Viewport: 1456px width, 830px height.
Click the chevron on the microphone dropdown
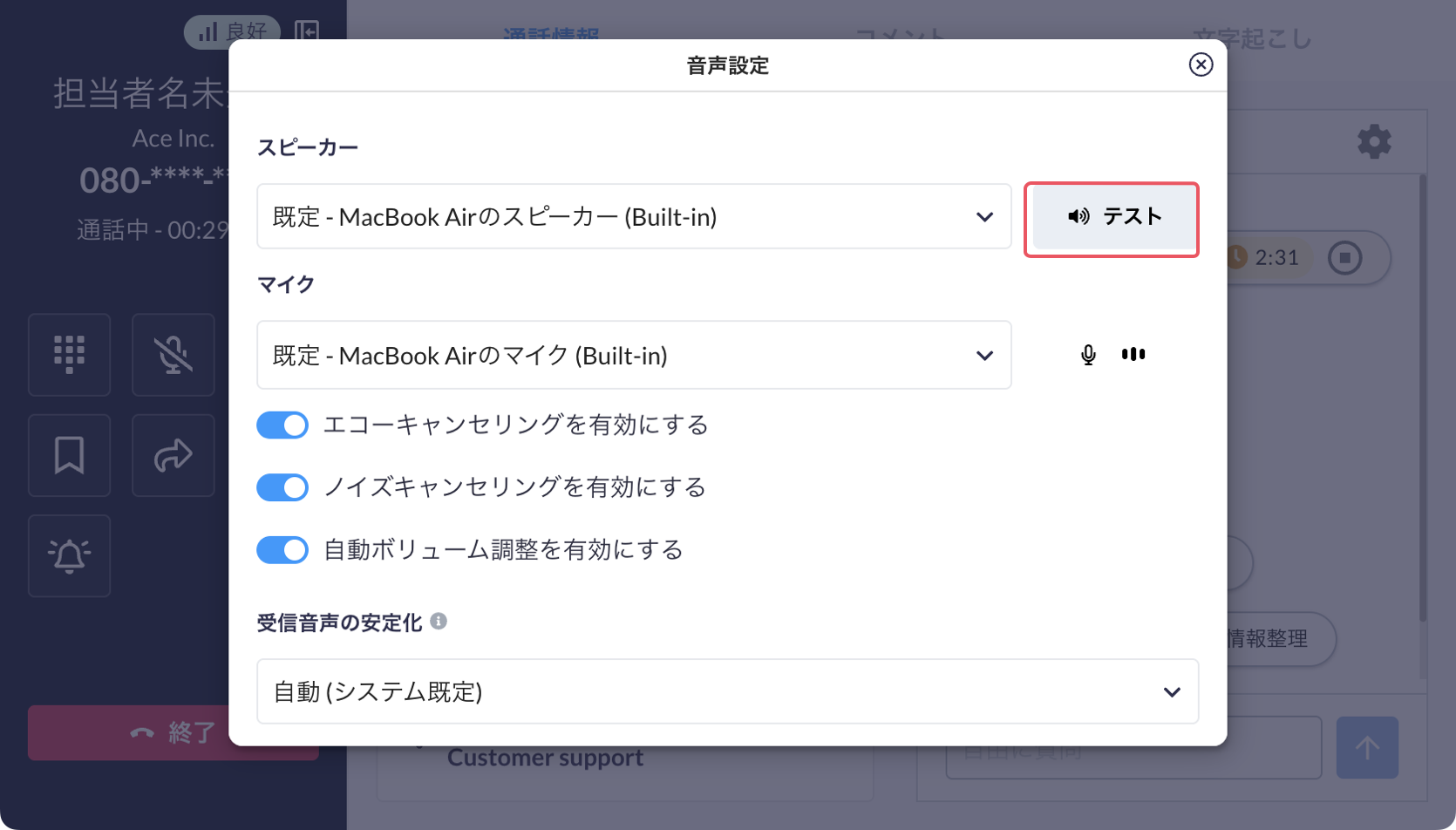click(984, 356)
